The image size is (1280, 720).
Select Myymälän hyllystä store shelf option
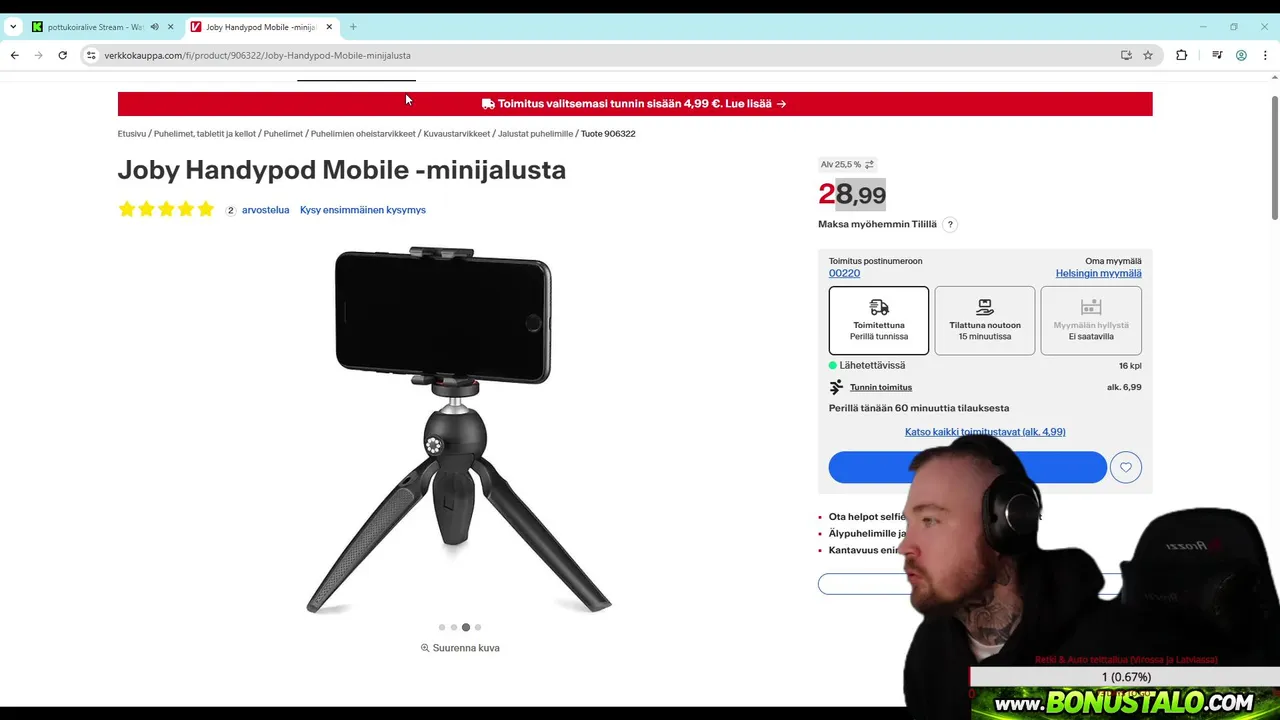coord(1091,320)
